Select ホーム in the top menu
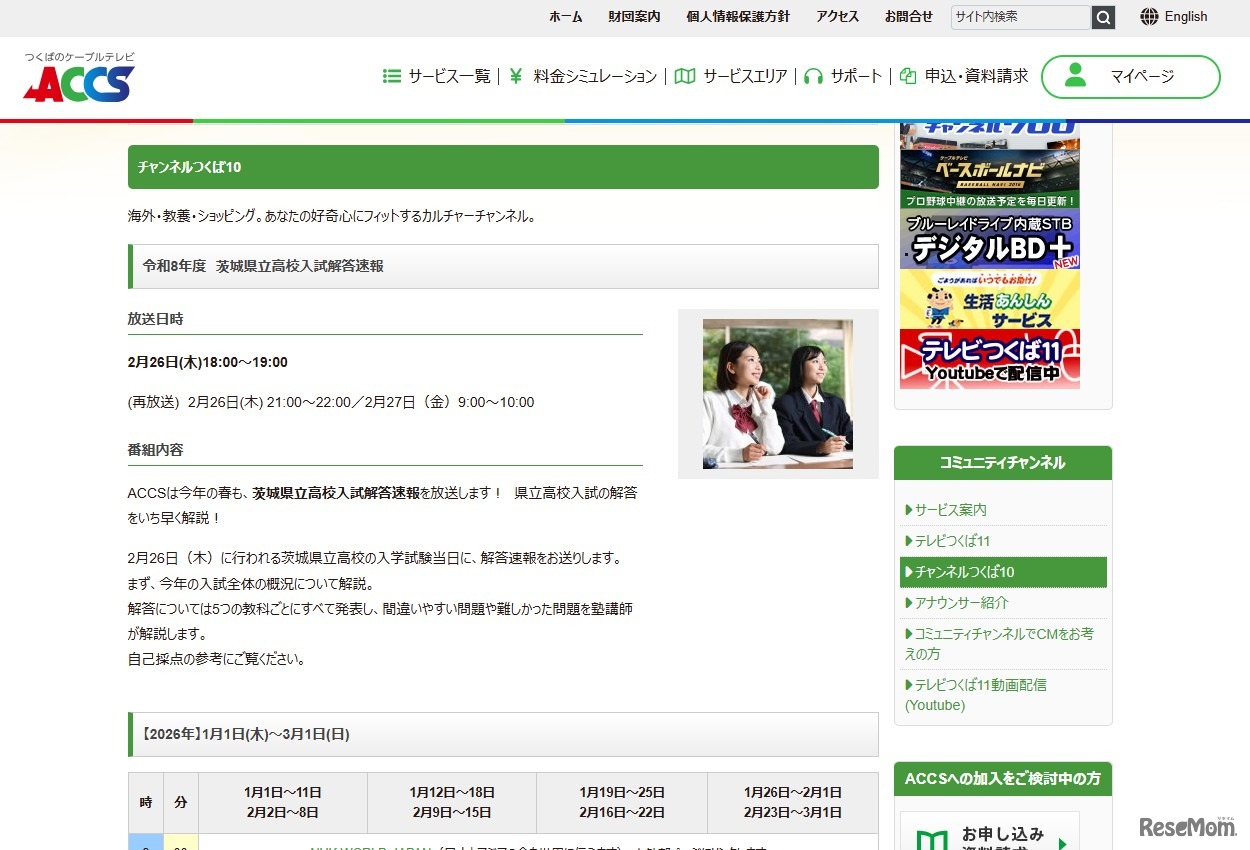 click(x=564, y=16)
